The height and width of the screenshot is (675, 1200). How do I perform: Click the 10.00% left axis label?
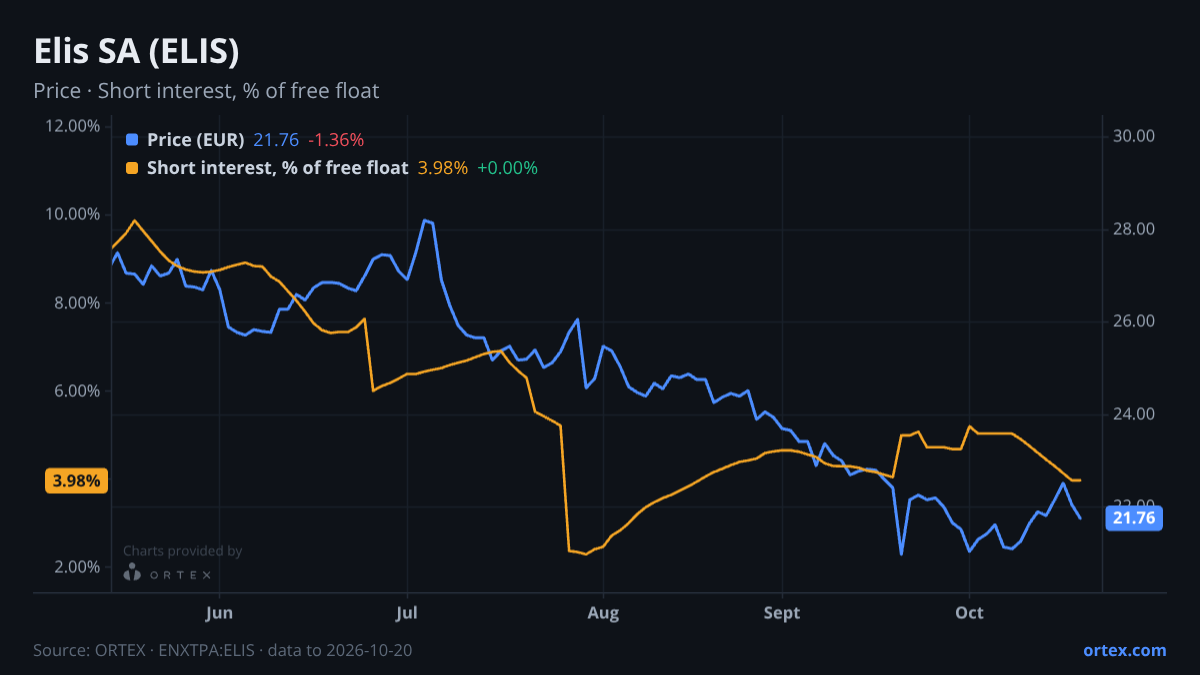[72, 214]
